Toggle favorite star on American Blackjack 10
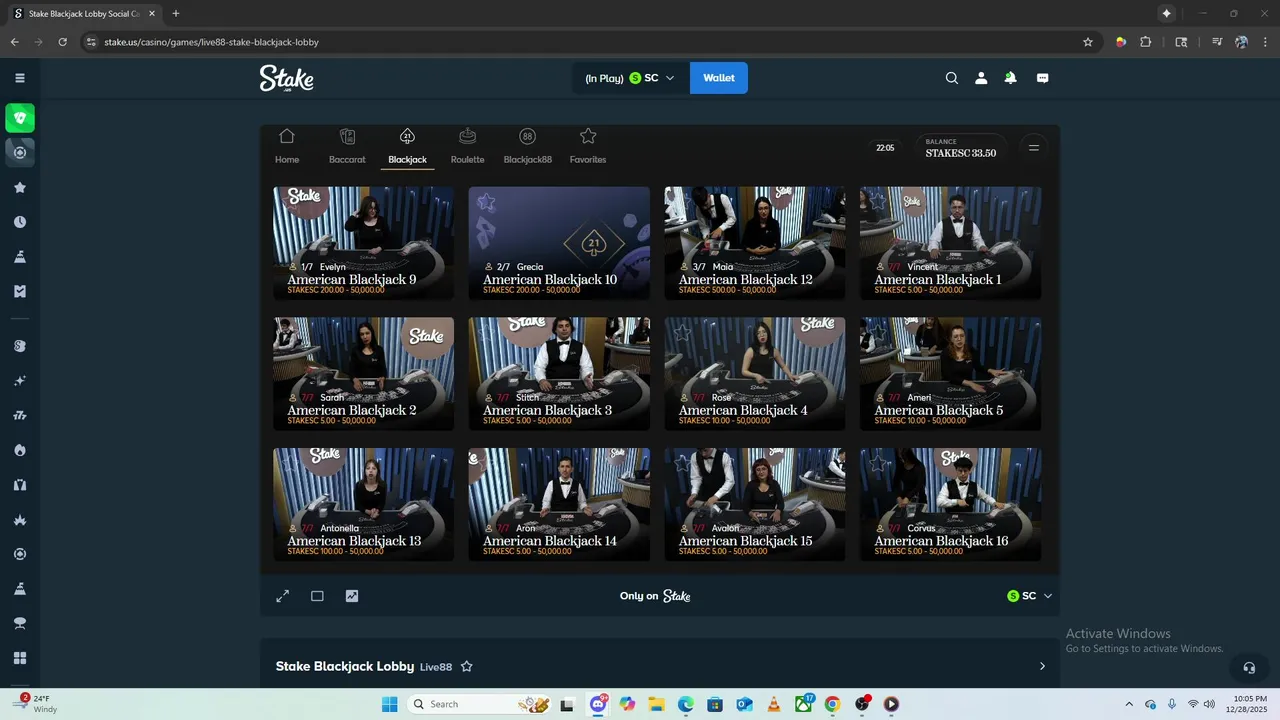 pyautogui.click(x=486, y=203)
